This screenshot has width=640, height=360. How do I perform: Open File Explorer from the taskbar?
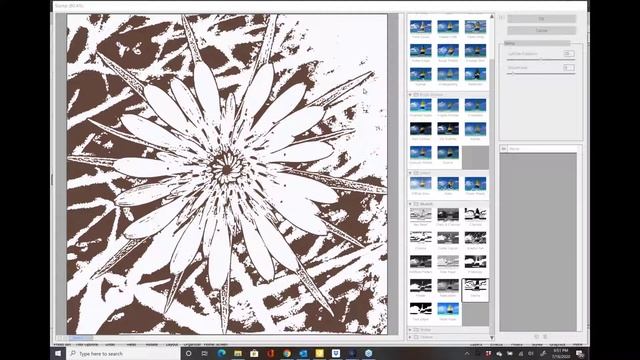(x=238, y=353)
